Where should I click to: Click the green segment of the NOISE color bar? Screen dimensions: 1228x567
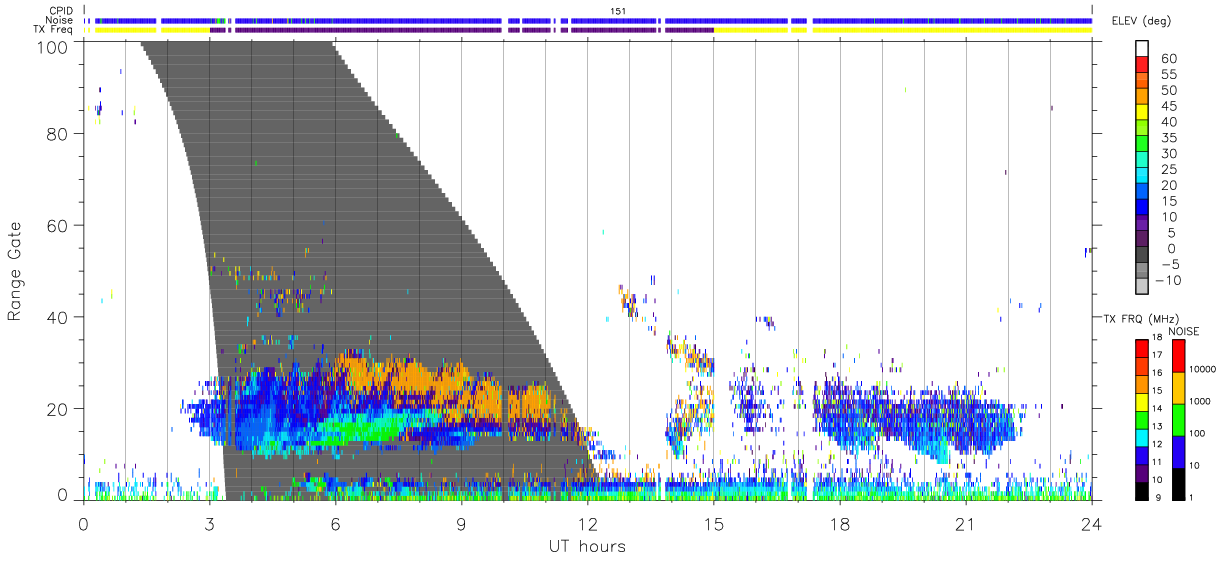[1178, 420]
